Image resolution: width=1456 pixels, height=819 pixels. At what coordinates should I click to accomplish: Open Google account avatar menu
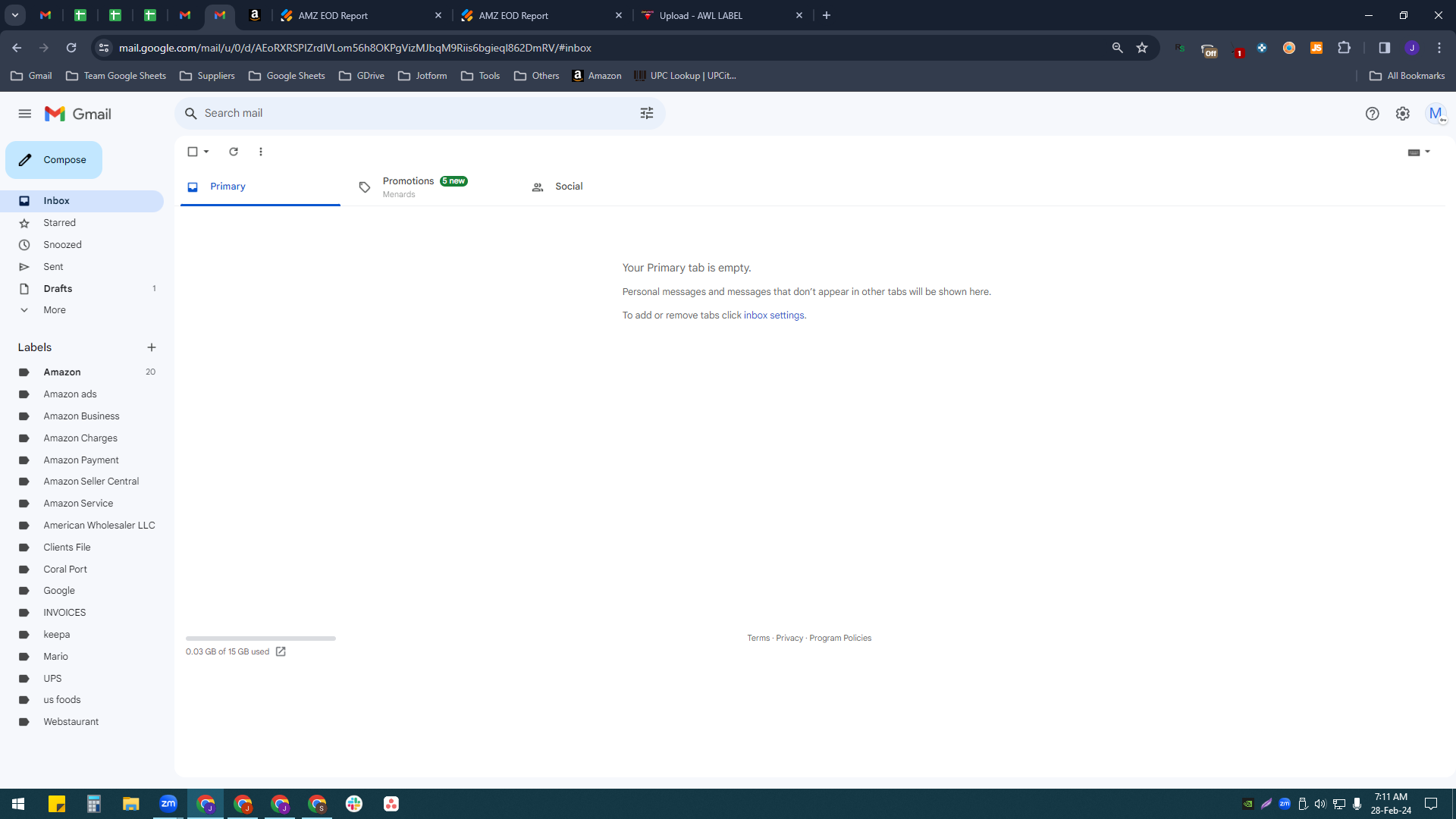(1436, 114)
